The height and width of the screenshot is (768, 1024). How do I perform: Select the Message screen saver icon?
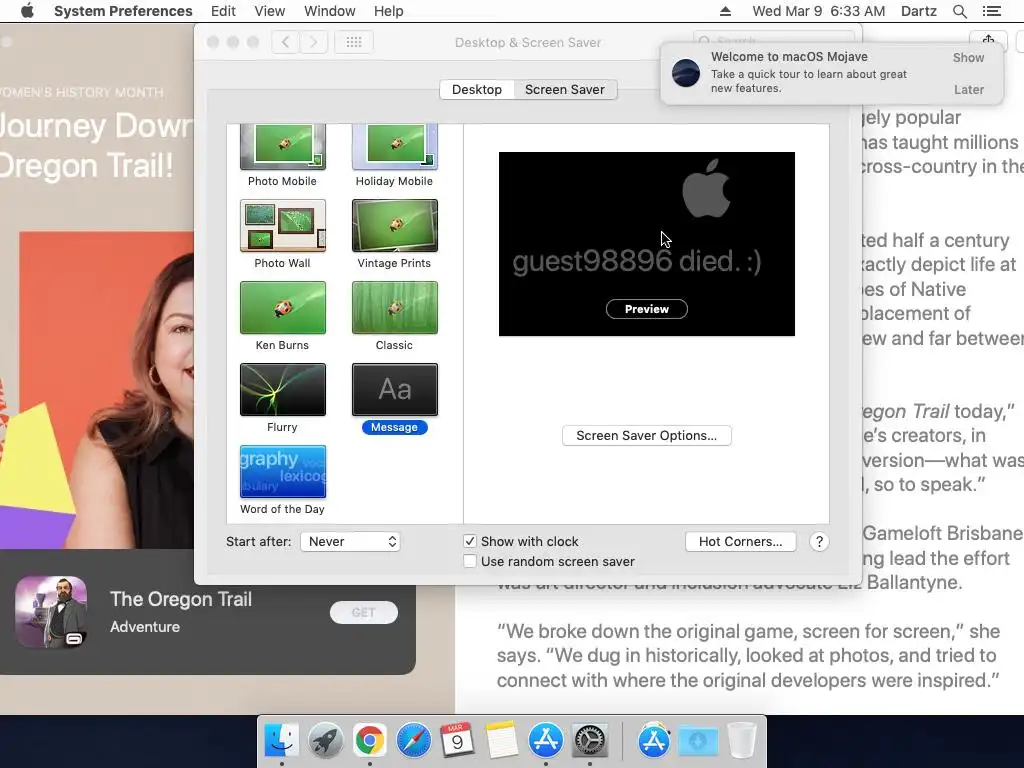[394, 390]
